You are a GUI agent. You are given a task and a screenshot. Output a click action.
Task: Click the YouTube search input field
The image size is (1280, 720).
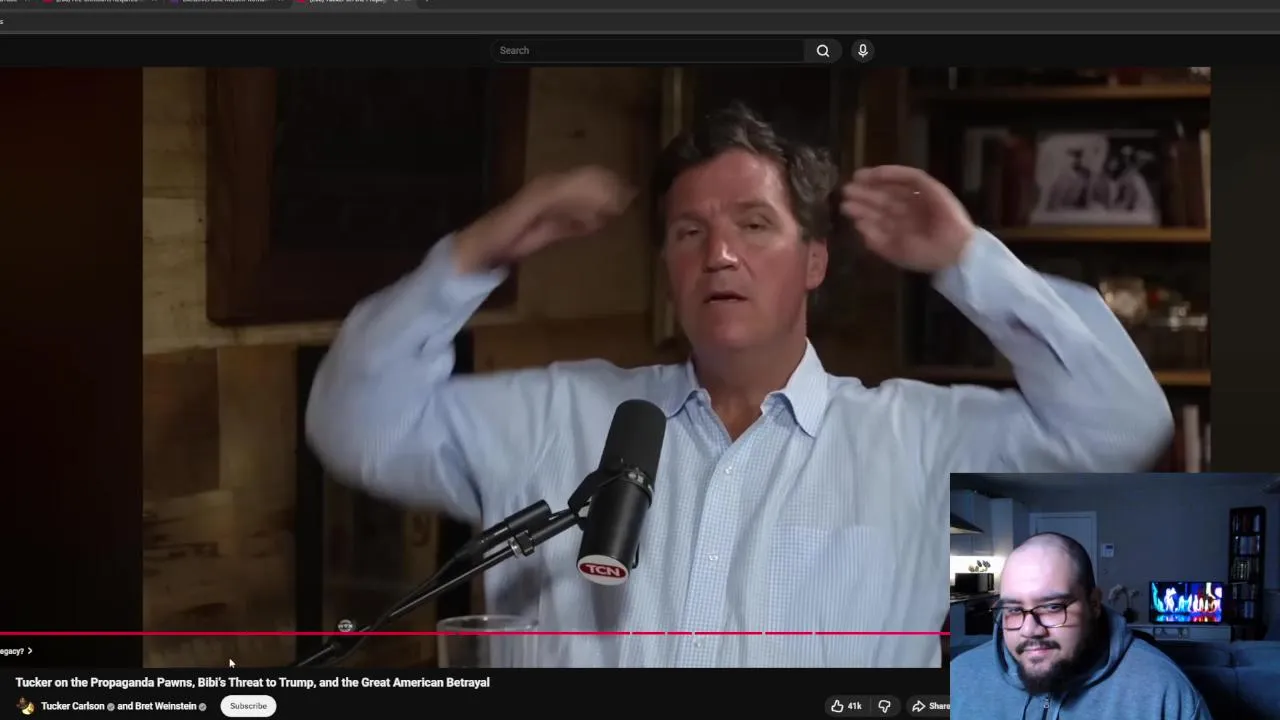pos(646,50)
